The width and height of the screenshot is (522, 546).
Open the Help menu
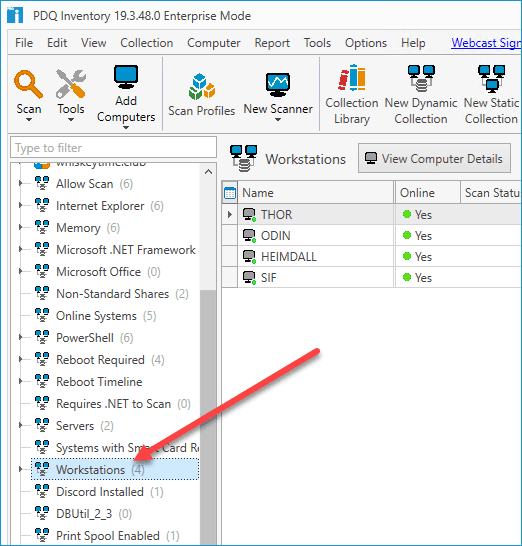[x=413, y=43]
